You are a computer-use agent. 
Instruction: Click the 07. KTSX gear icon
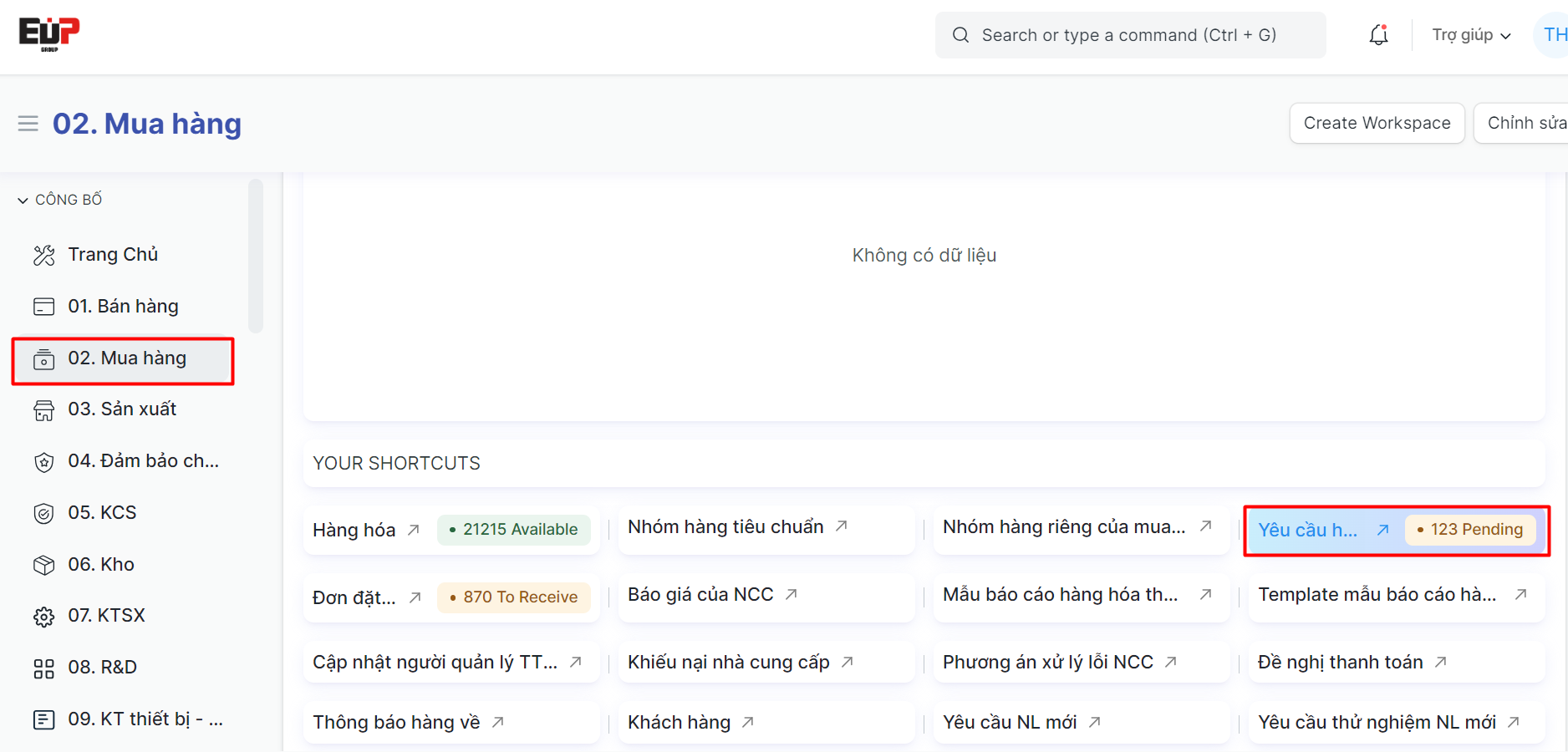44,617
